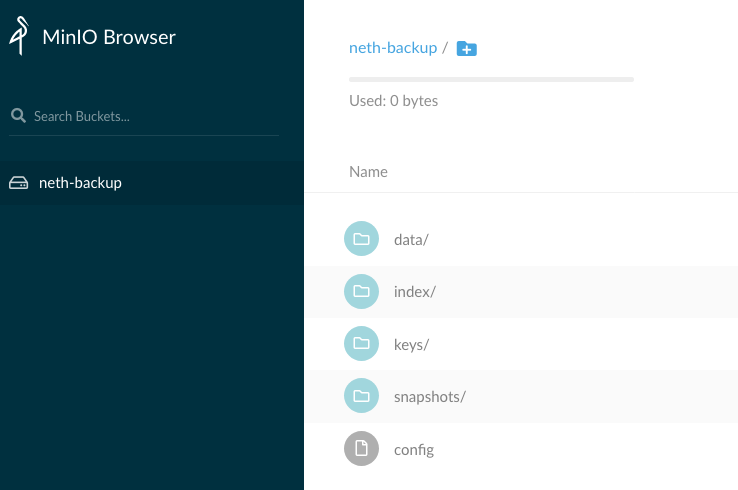Click the new folder plus icon
This screenshot has width=738, height=490.
tap(466, 48)
